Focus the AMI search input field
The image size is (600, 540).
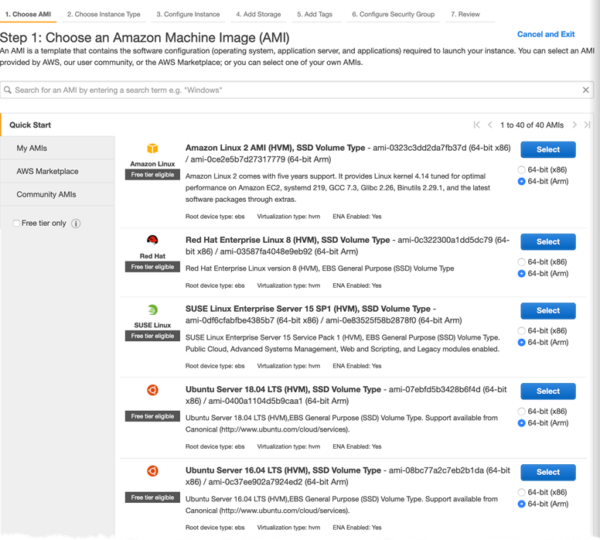coord(297,90)
